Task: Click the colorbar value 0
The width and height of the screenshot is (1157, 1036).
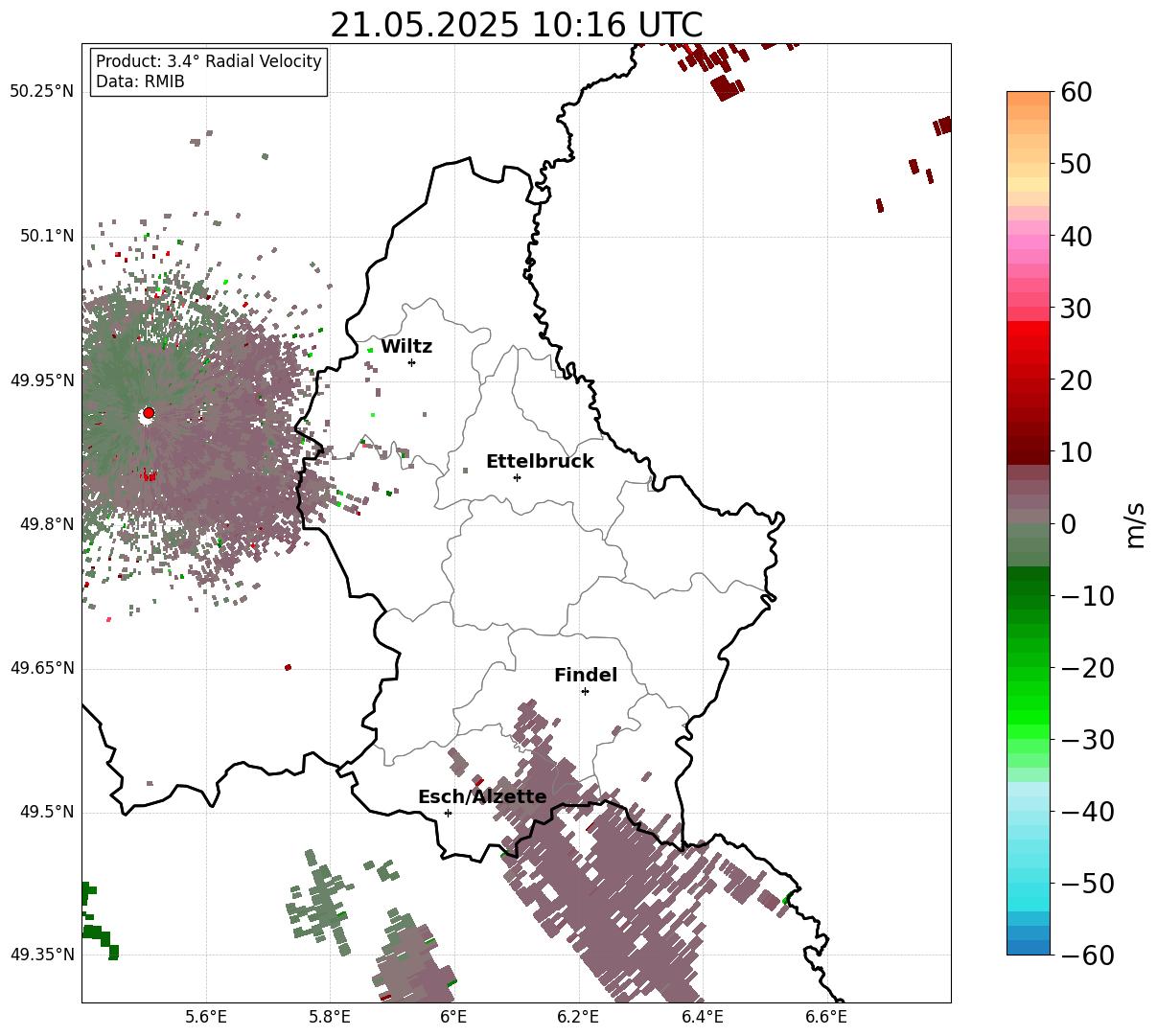Action: point(1069,524)
